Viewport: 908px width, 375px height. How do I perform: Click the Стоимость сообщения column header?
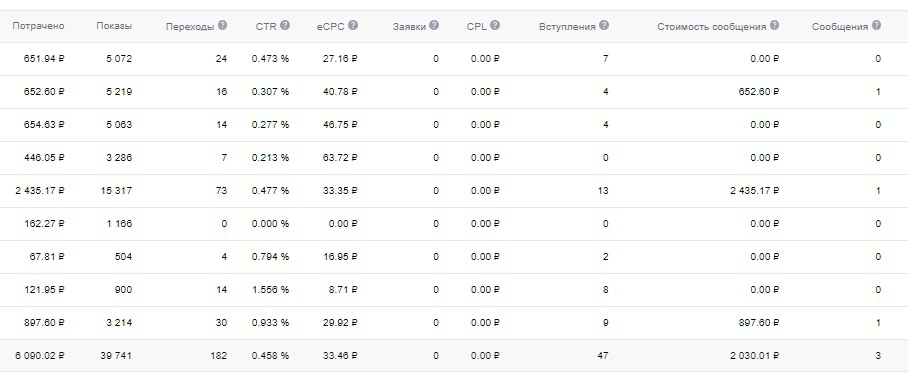pyautogui.click(x=712, y=27)
